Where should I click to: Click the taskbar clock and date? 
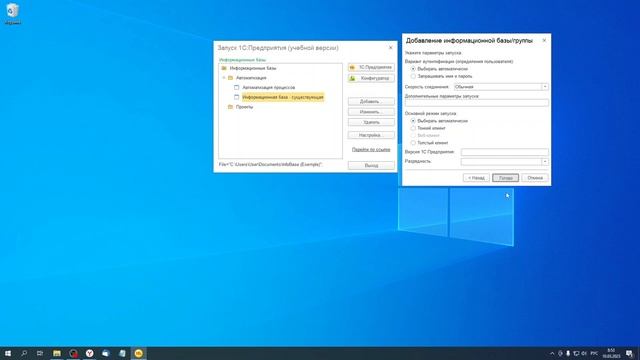pos(611,353)
